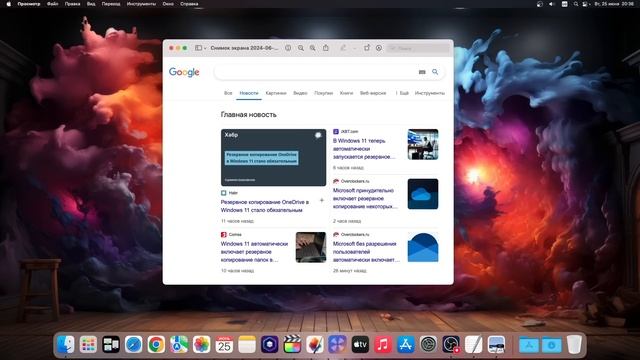Open the Хабр featured news thumbnail
The width and height of the screenshot is (640, 360).
273,158
